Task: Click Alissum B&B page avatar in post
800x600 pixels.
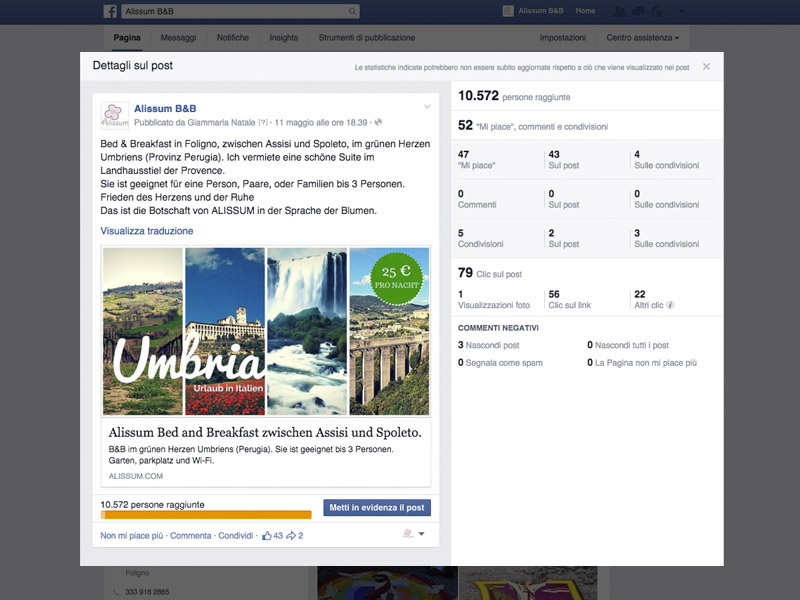Action: click(x=114, y=115)
